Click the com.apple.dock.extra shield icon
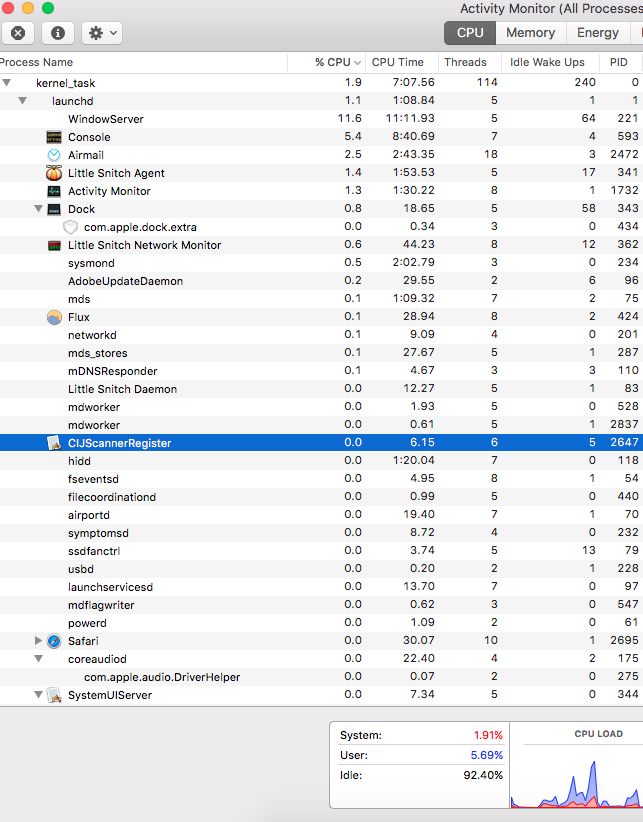 click(70, 227)
